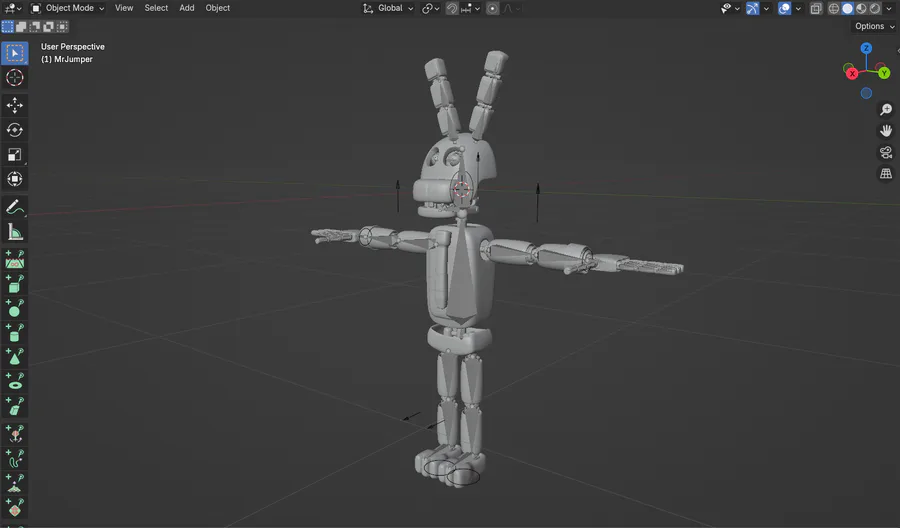Click the Pan view hand icon

pyautogui.click(x=886, y=131)
